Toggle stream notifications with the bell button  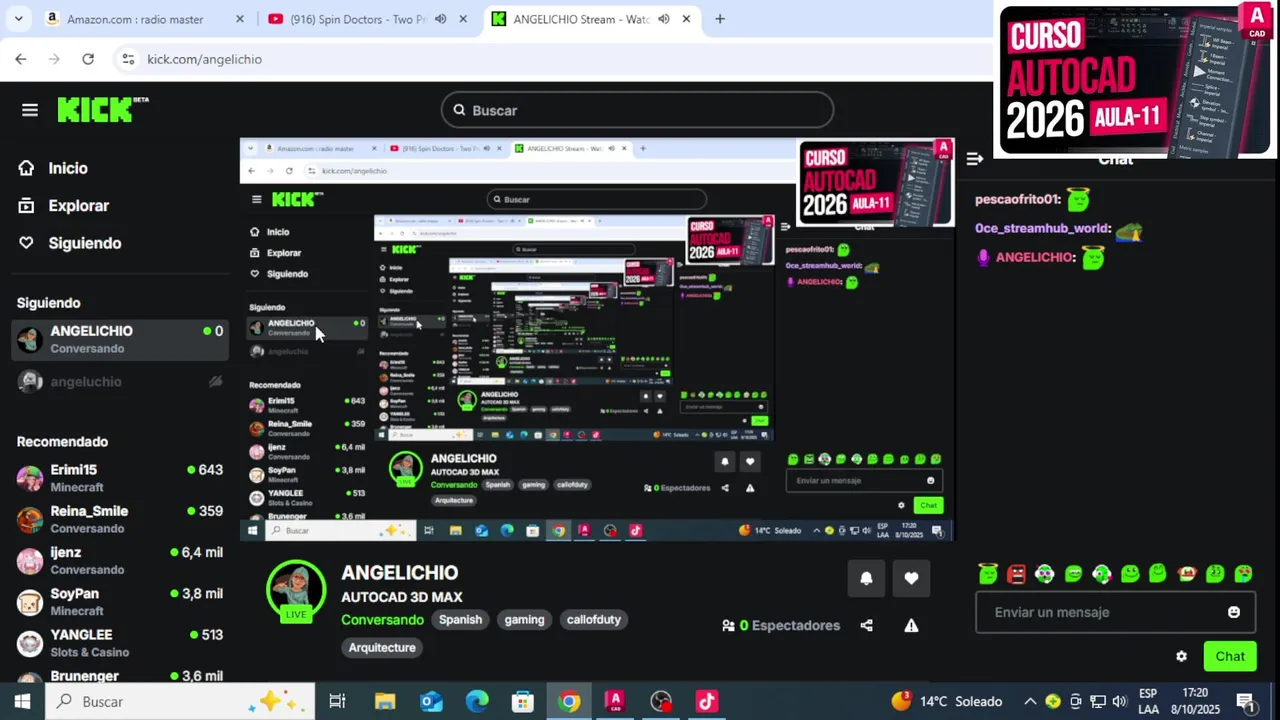pyautogui.click(x=866, y=578)
